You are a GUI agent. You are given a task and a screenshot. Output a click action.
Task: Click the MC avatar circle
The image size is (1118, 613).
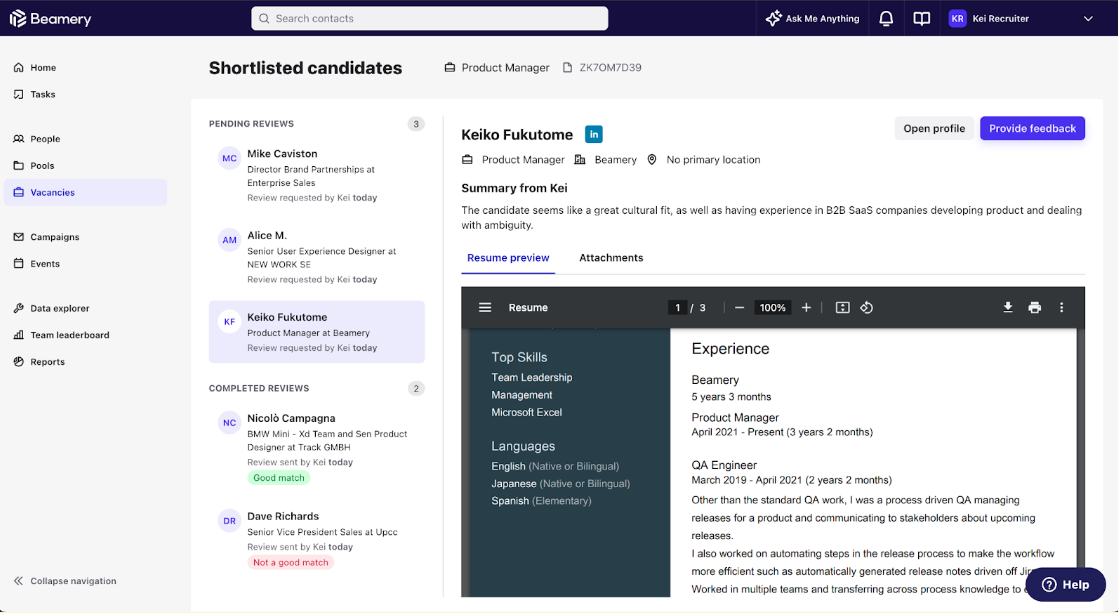229,158
